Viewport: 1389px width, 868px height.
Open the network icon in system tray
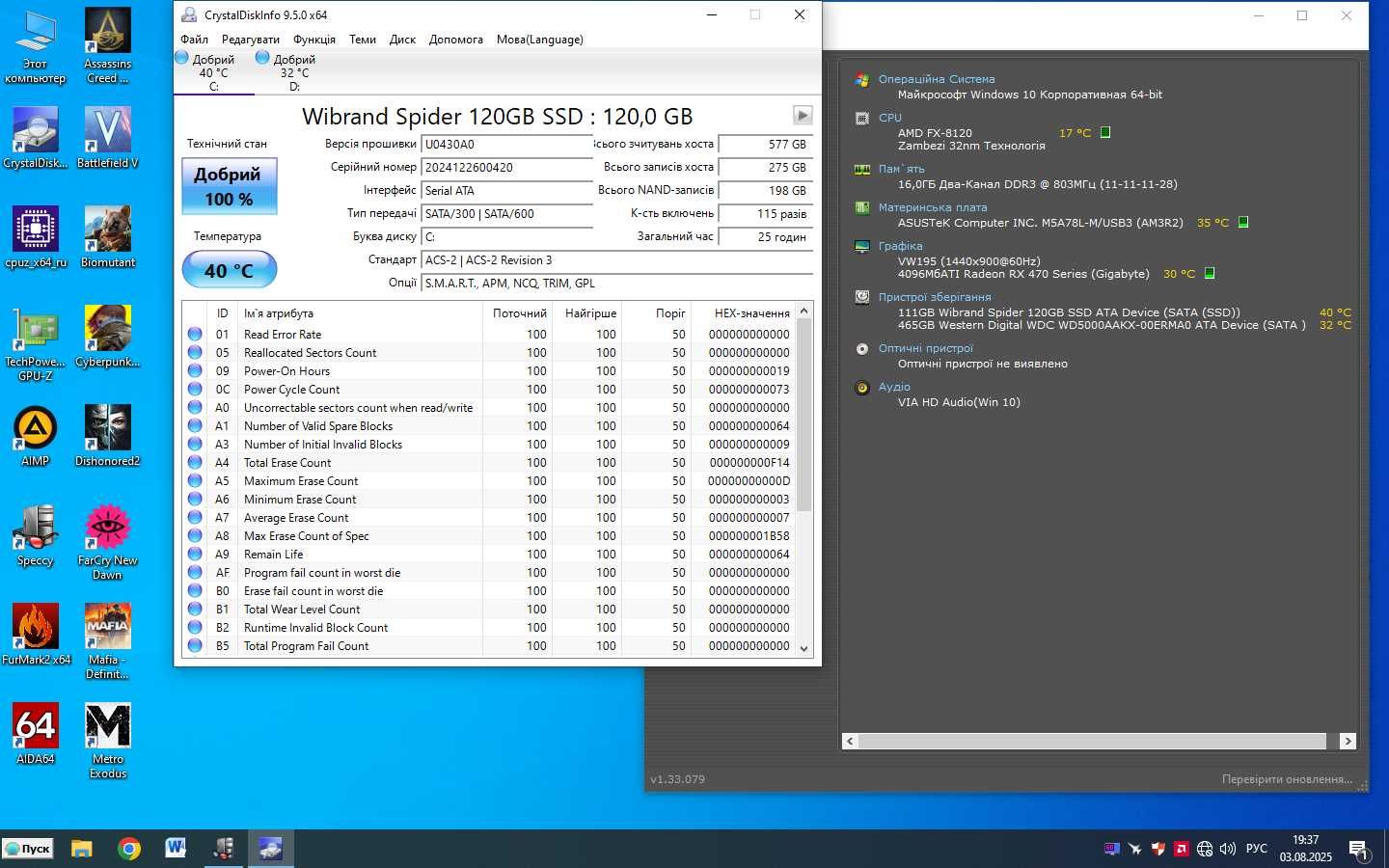1205,849
